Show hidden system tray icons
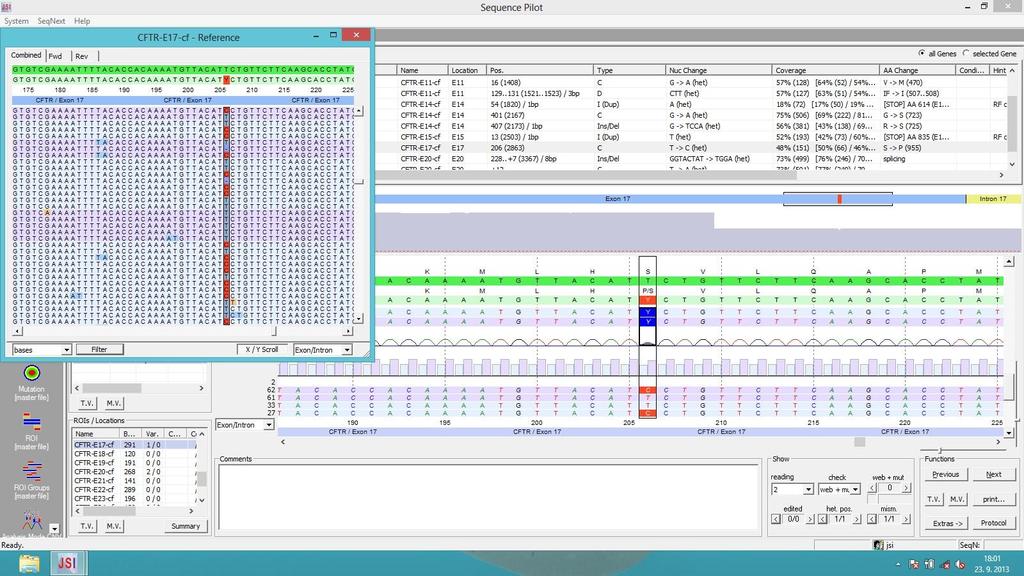Image resolution: width=1024 pixels, height=576 pixels. pyautogui.click(x=898, y=564)
